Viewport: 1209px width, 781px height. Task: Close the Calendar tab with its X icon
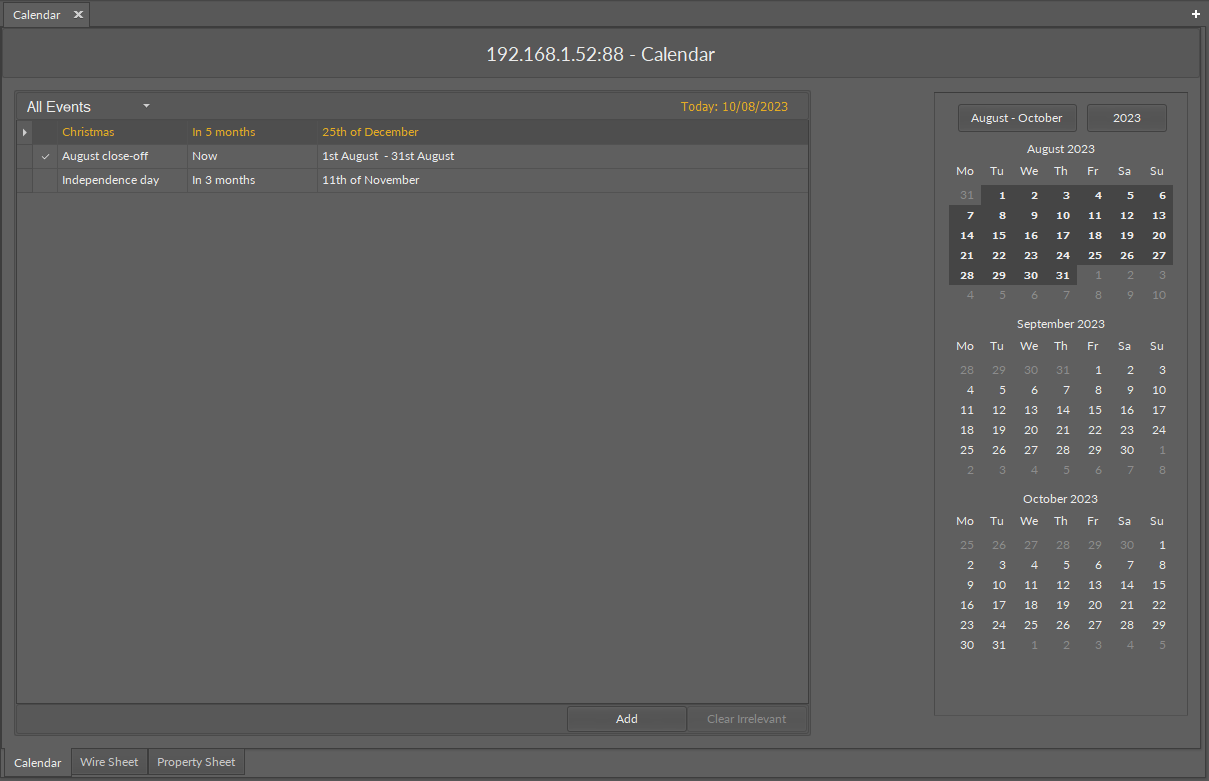[78, 15]
